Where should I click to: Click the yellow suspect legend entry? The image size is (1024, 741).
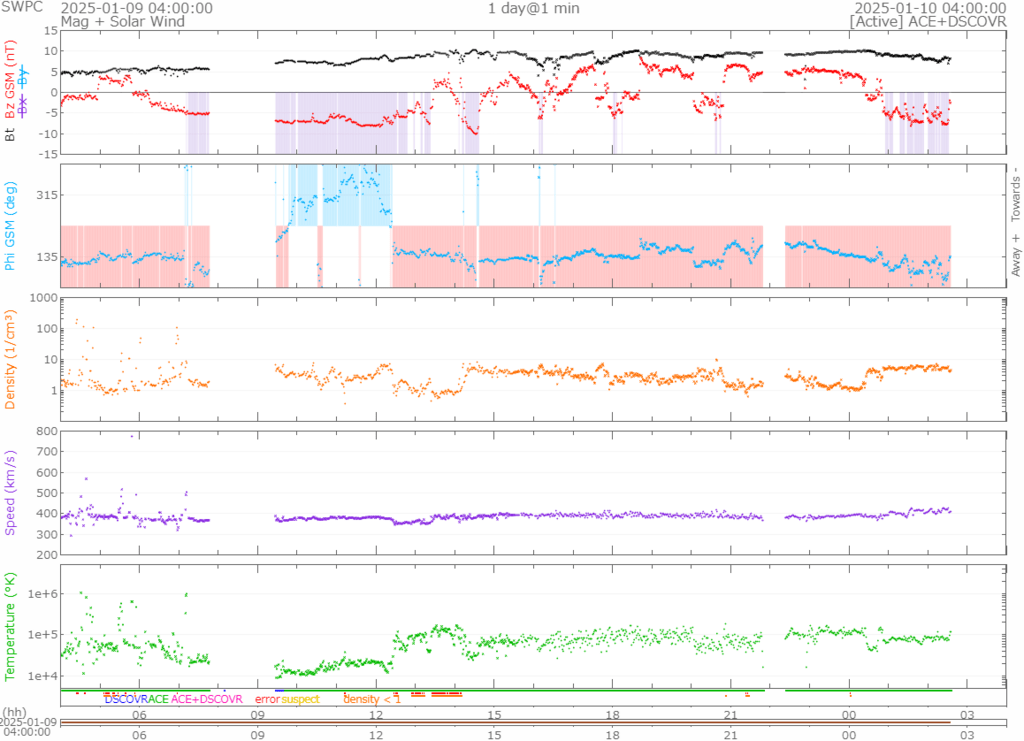[x=300, y=699]
